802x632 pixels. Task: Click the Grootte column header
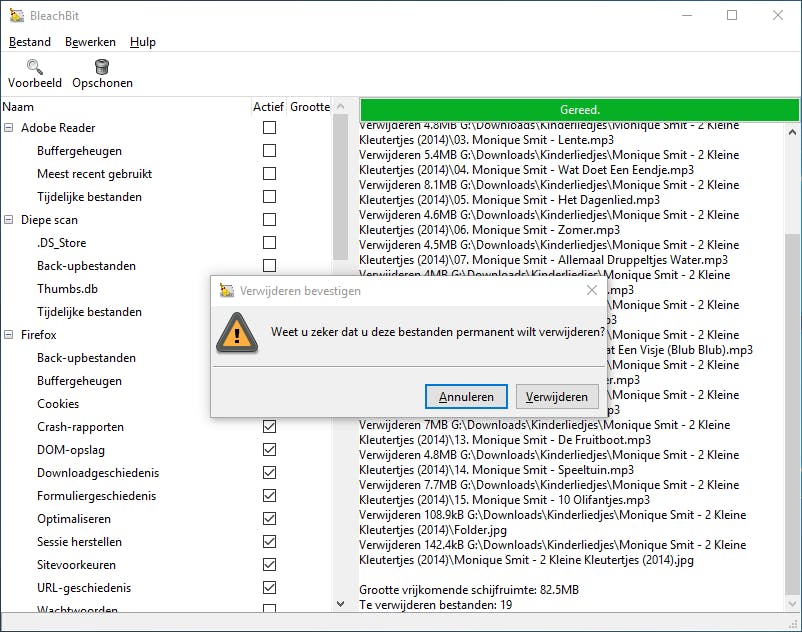(310, 107)
